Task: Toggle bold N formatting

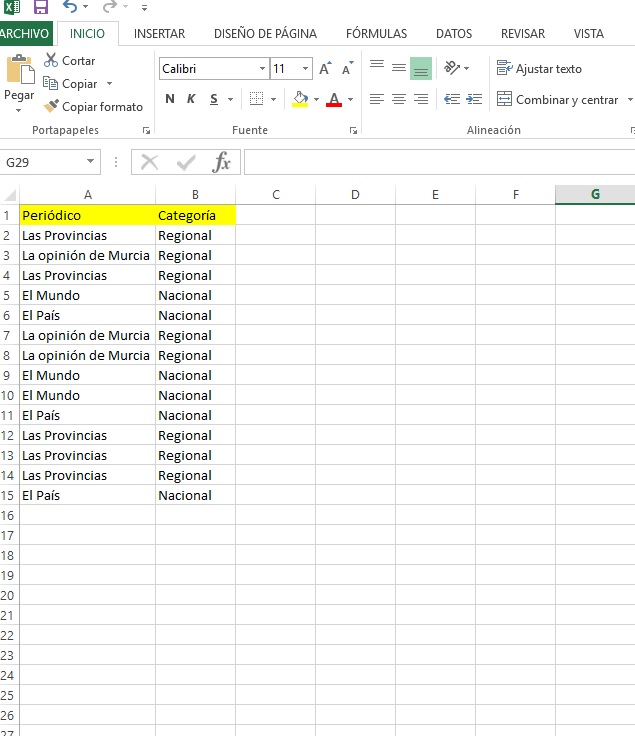Action: tap(170, 99)
